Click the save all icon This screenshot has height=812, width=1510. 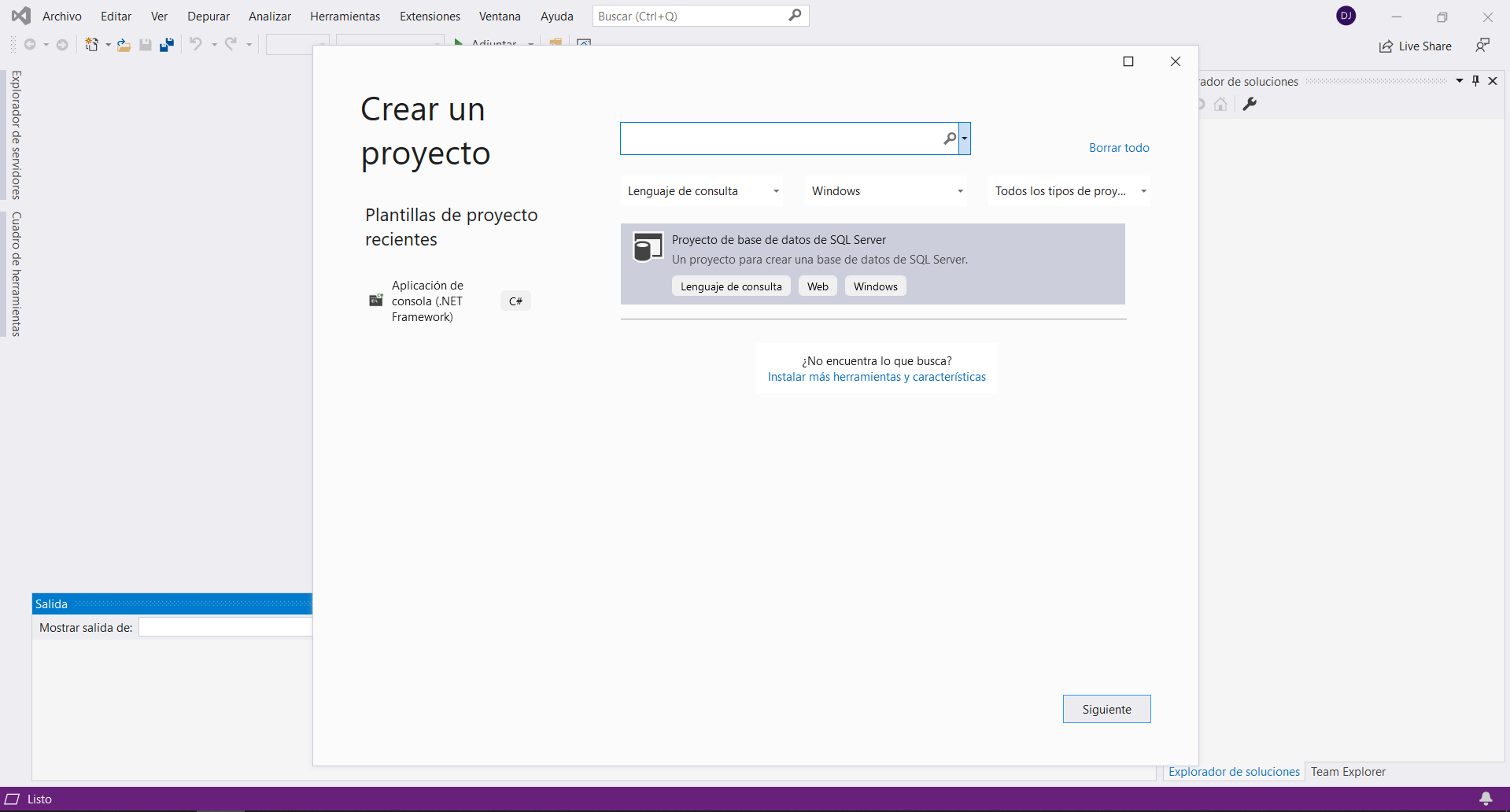pyautogui.click(x=166, y=45)
